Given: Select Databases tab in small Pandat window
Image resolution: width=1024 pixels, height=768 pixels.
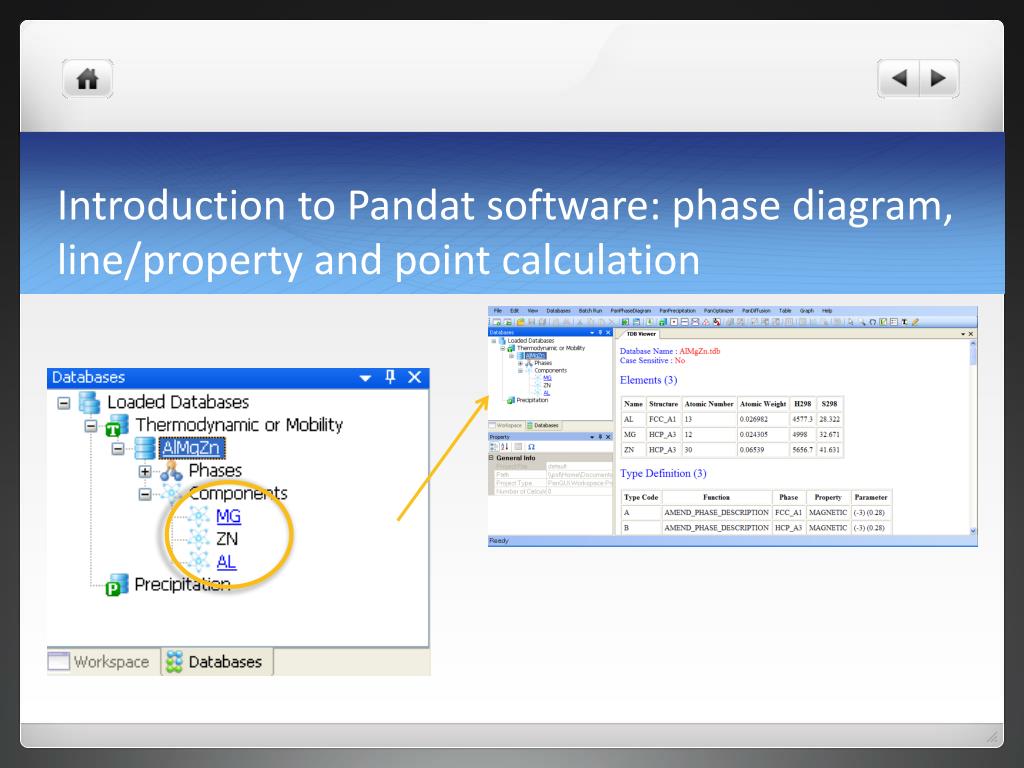Looking at the screenshot, I should coord(543,425).
